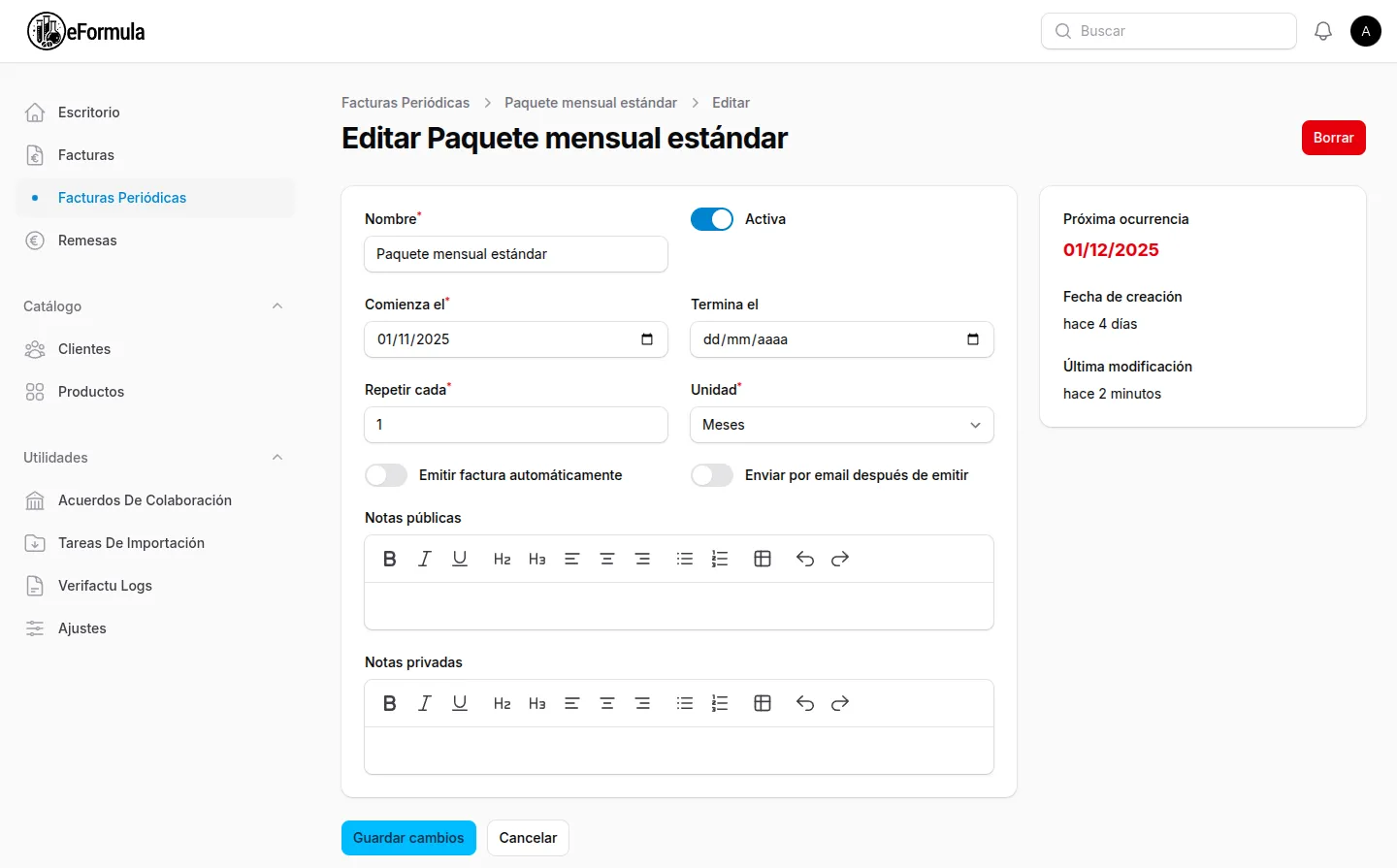
Task: Apply bold in Notas privadas toolbar
Action: click(390, 703)
